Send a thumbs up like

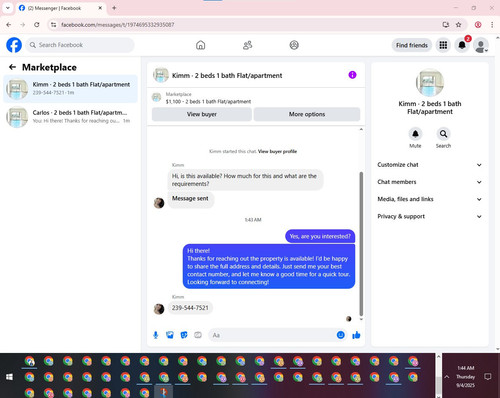click(356, 335)
